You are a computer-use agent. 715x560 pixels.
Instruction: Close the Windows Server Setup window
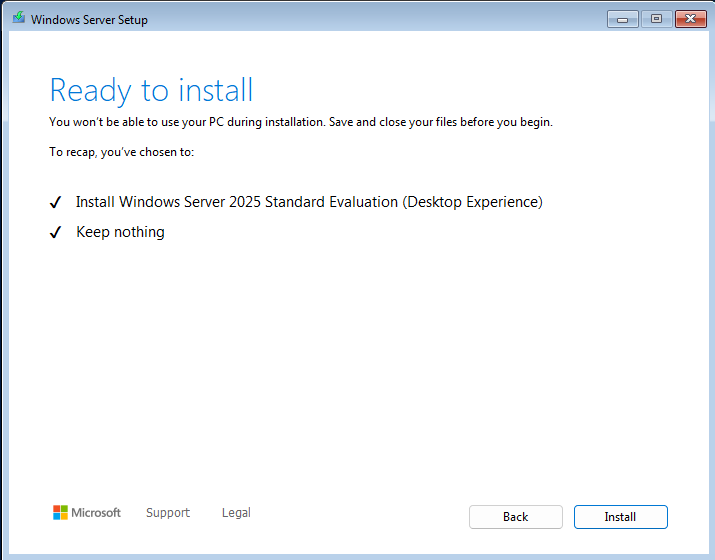click(x=690, y=18)
